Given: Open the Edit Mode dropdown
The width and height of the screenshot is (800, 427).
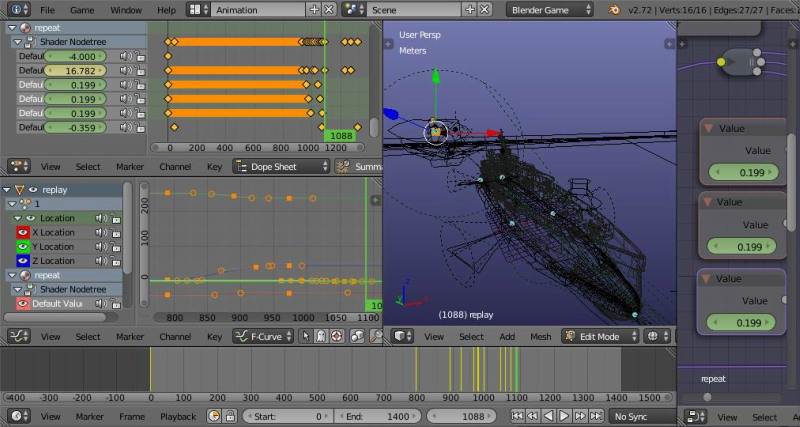Looking at the screenshot, I should (600, 337).
